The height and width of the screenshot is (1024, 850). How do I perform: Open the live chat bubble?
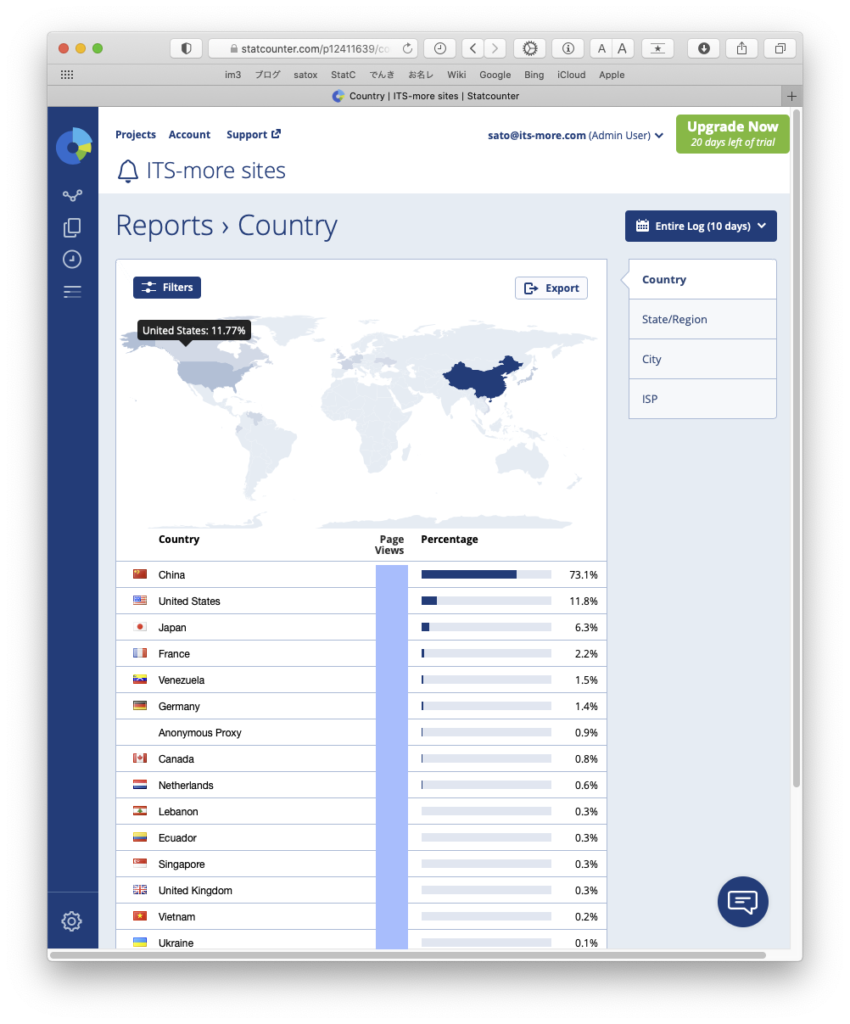click(742, 901)
